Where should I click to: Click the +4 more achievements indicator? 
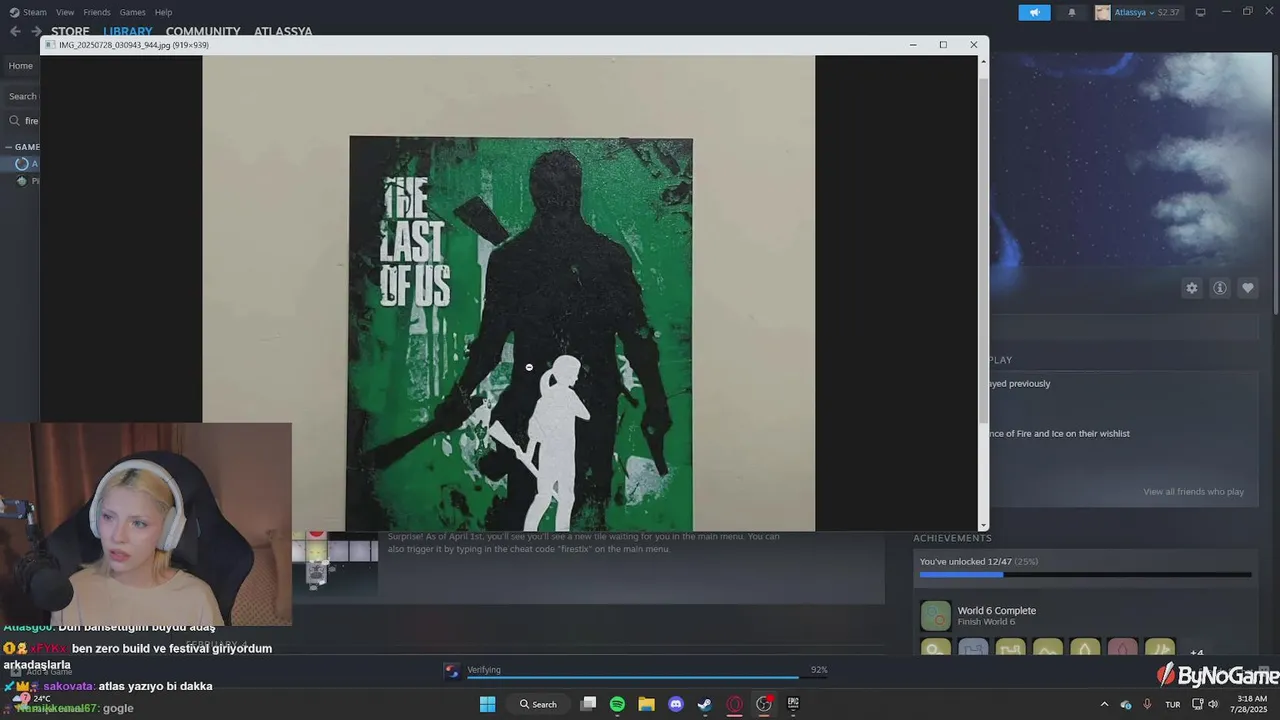1197,653
